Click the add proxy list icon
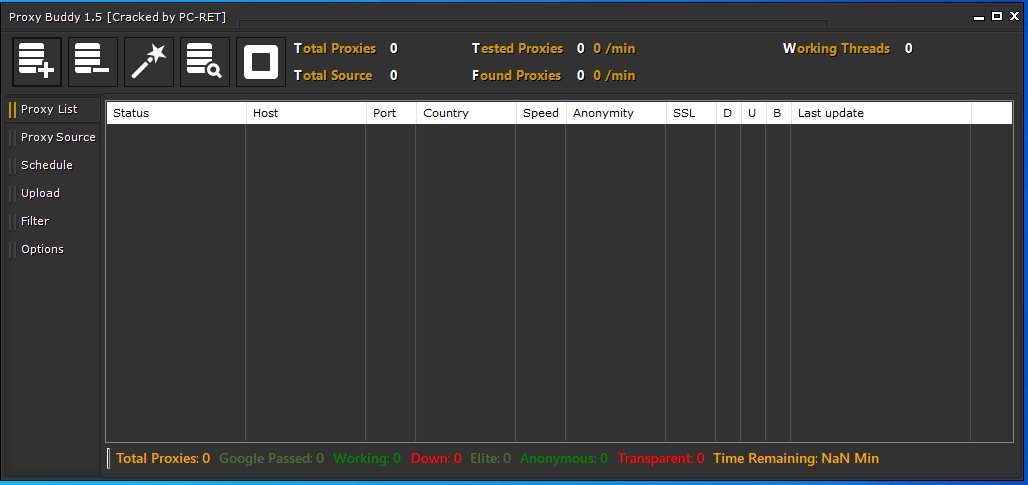The height and width of the screenshot is (485, 1028). (37, 62)
